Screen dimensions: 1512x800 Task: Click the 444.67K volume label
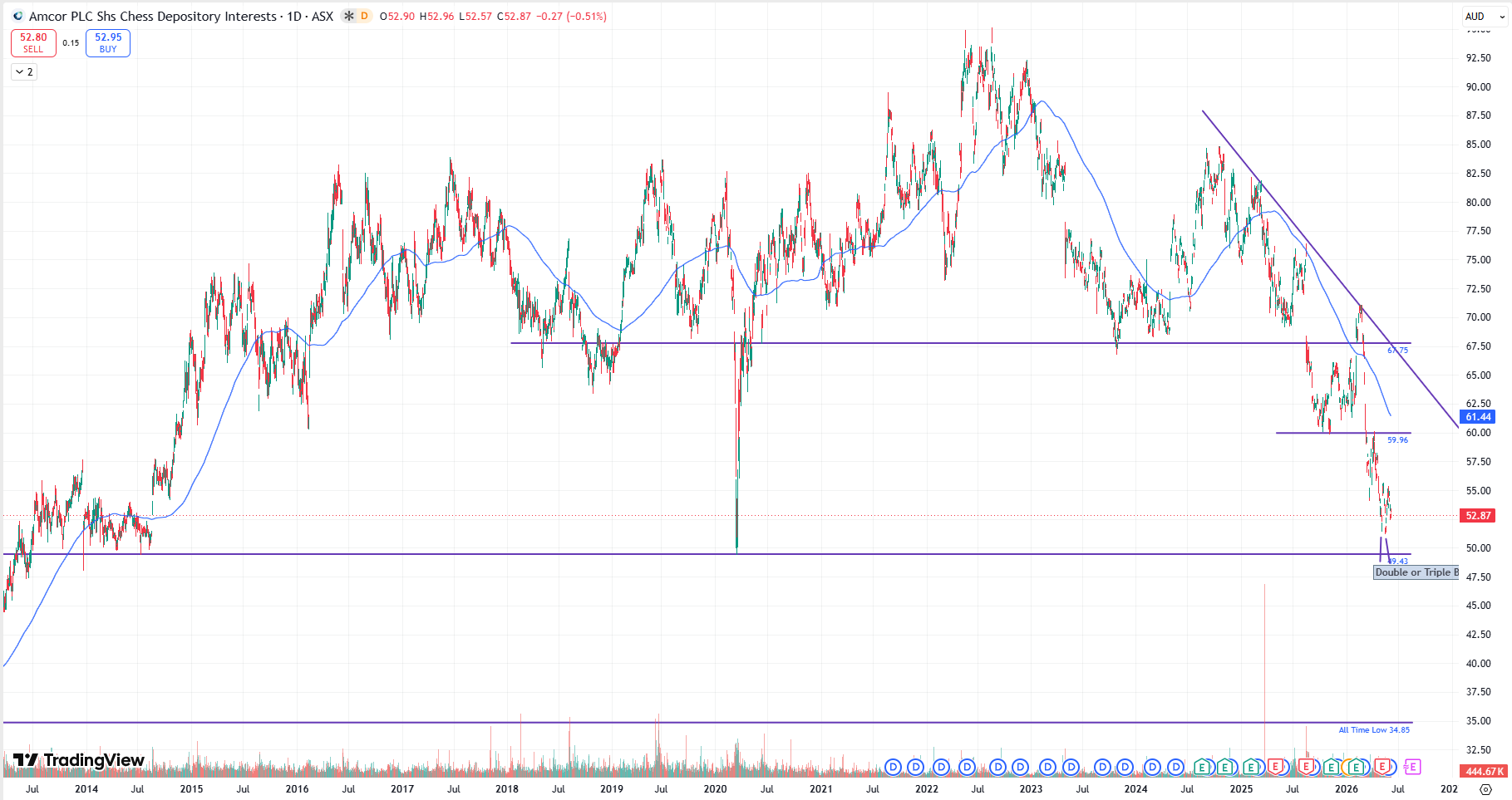click(x=1484, y=772)
